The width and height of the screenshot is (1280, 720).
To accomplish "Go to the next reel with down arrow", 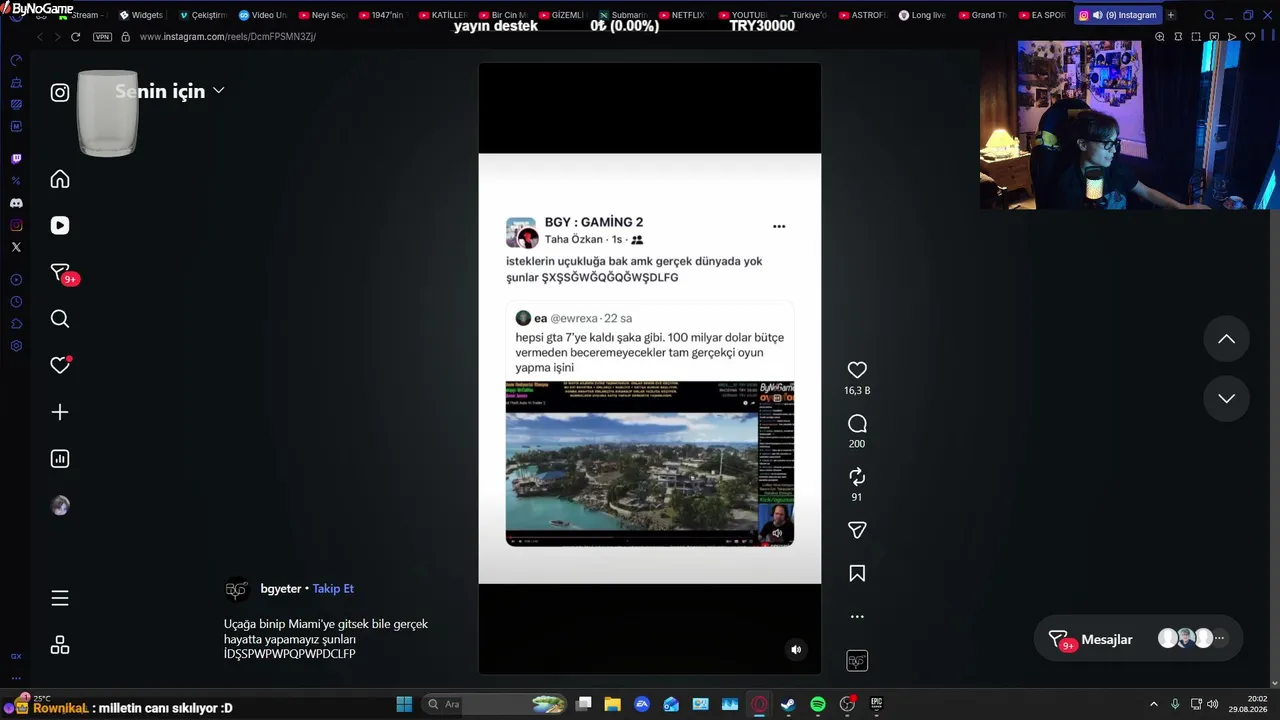I will 1226,398.
